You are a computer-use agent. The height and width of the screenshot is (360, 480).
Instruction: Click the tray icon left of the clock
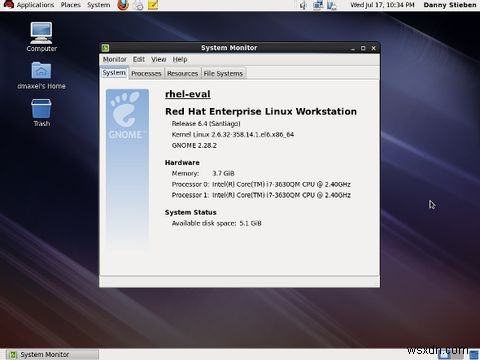click(x=332, y=5)
